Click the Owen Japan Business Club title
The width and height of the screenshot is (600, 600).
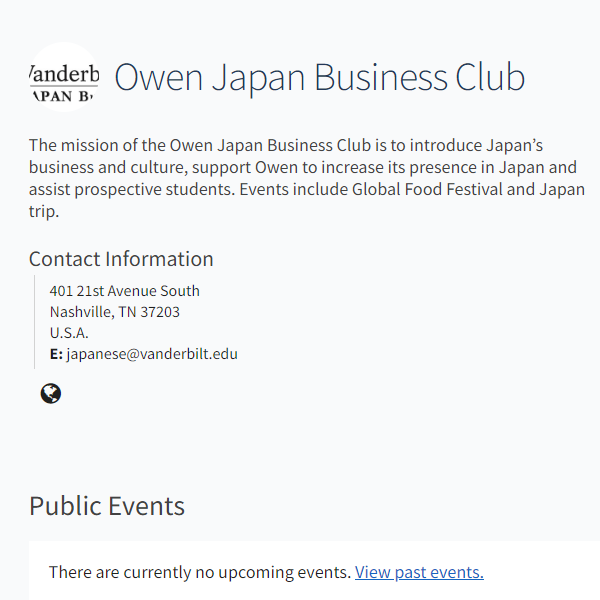click(319, 77)
